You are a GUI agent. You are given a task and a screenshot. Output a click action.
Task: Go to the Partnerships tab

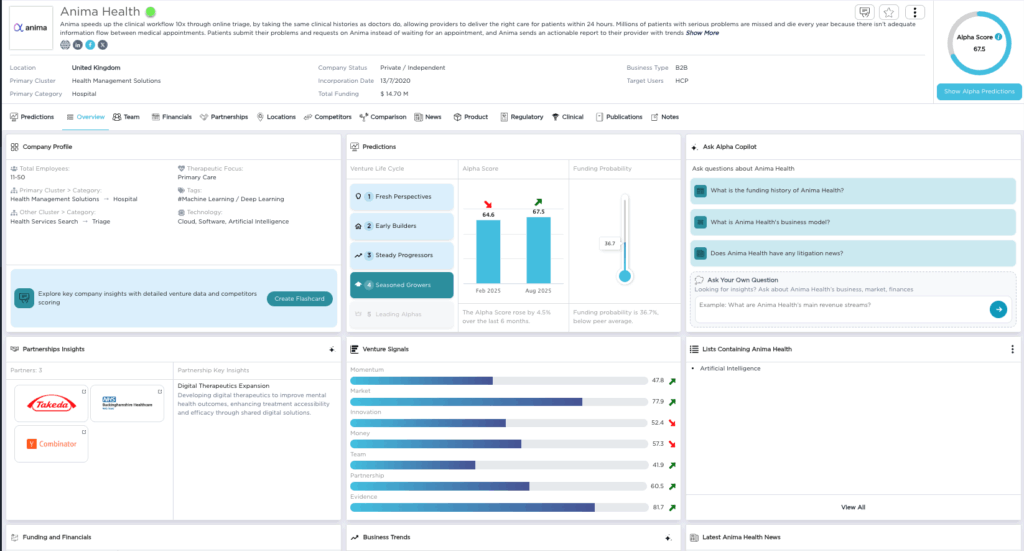[224, 117]
